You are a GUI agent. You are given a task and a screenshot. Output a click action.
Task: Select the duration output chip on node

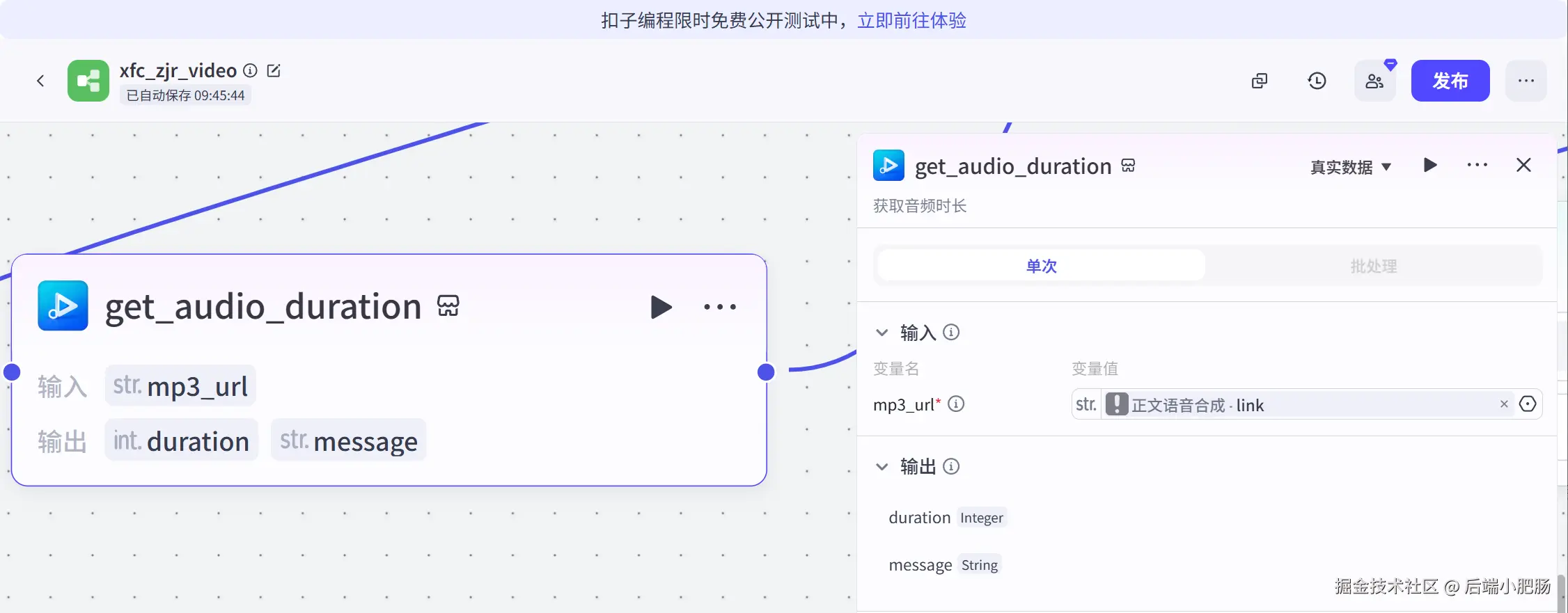pyautogui.click(x=182, y=440)
